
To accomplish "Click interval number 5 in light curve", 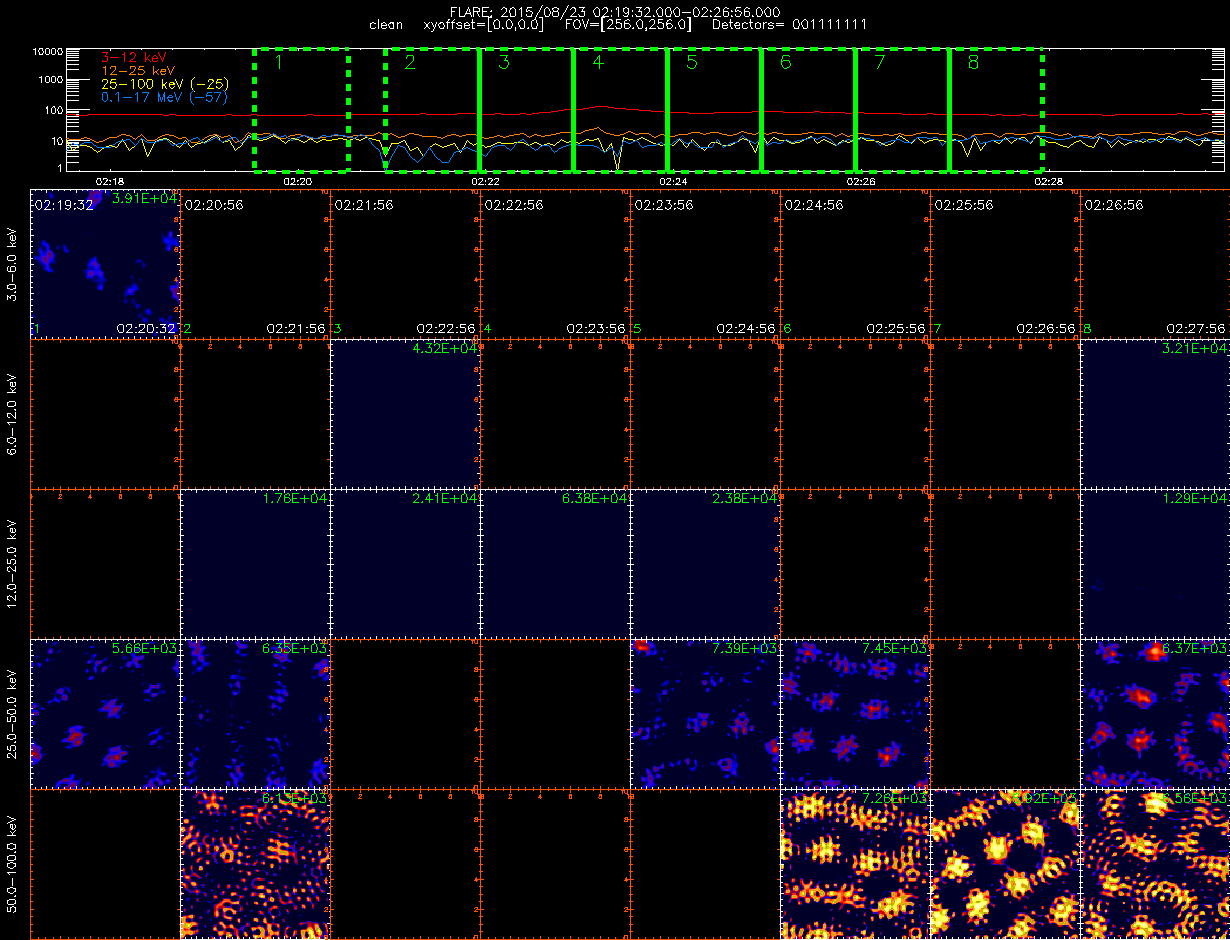I will point(692,62).
